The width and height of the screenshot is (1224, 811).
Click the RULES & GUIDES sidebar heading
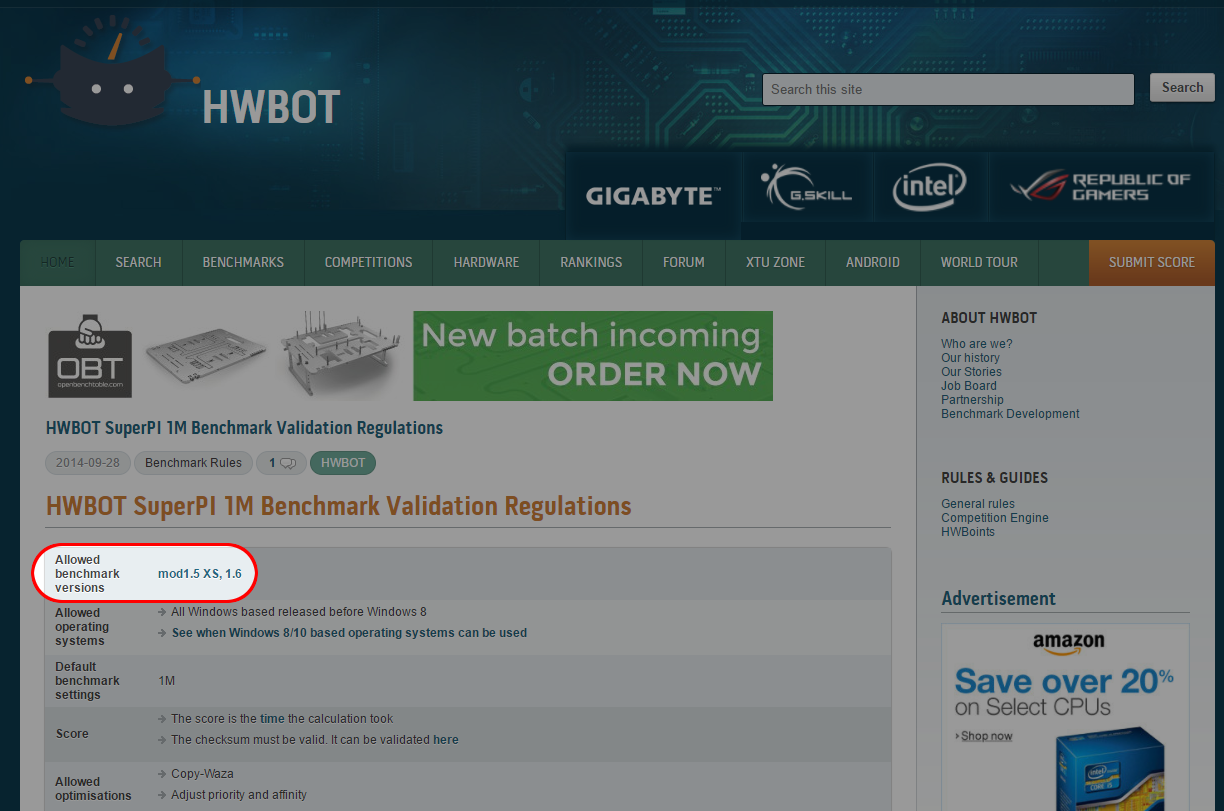(x=994, y=478)
